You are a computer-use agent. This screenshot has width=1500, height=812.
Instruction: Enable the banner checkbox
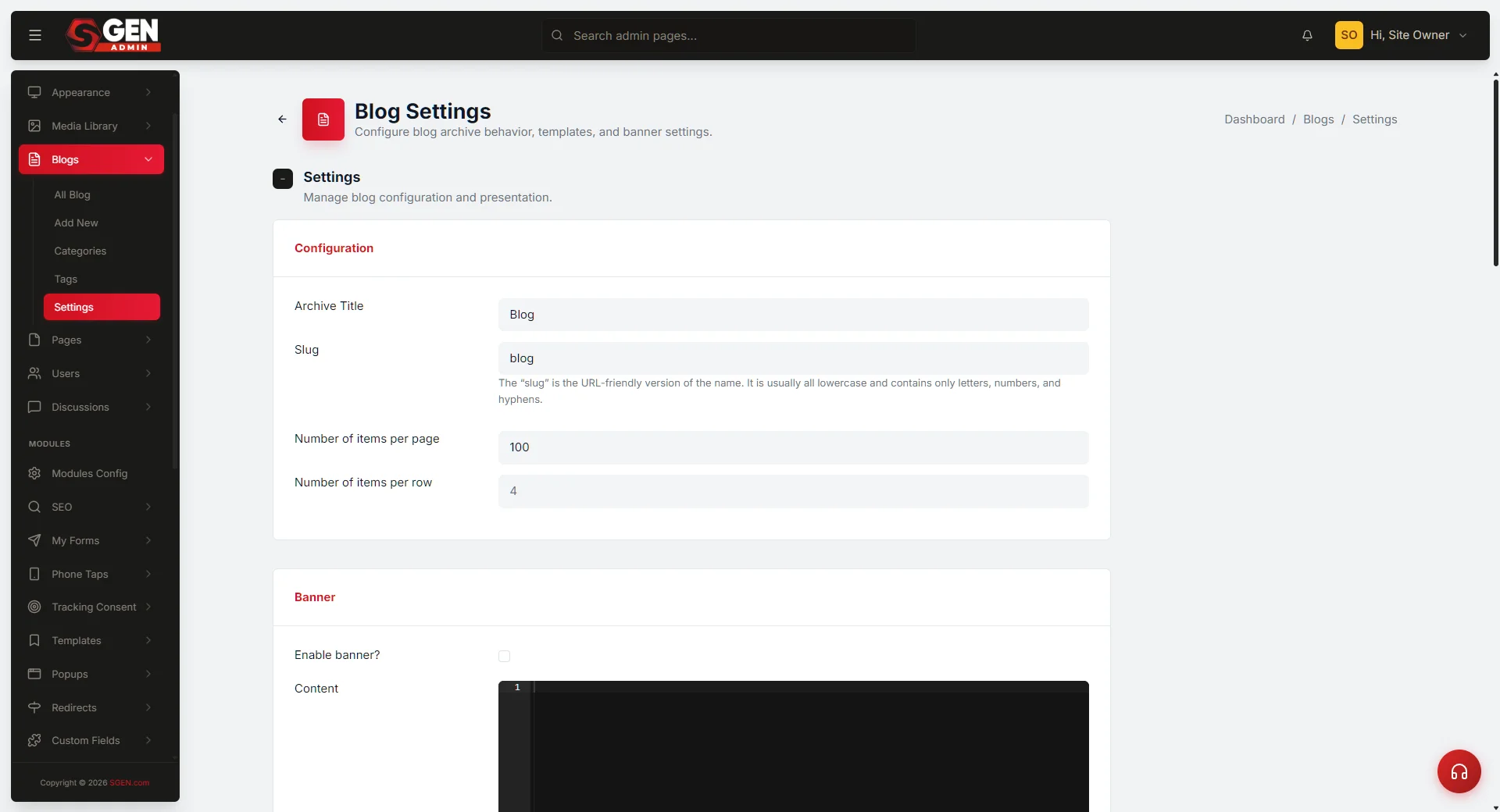[x=504, y=656]
